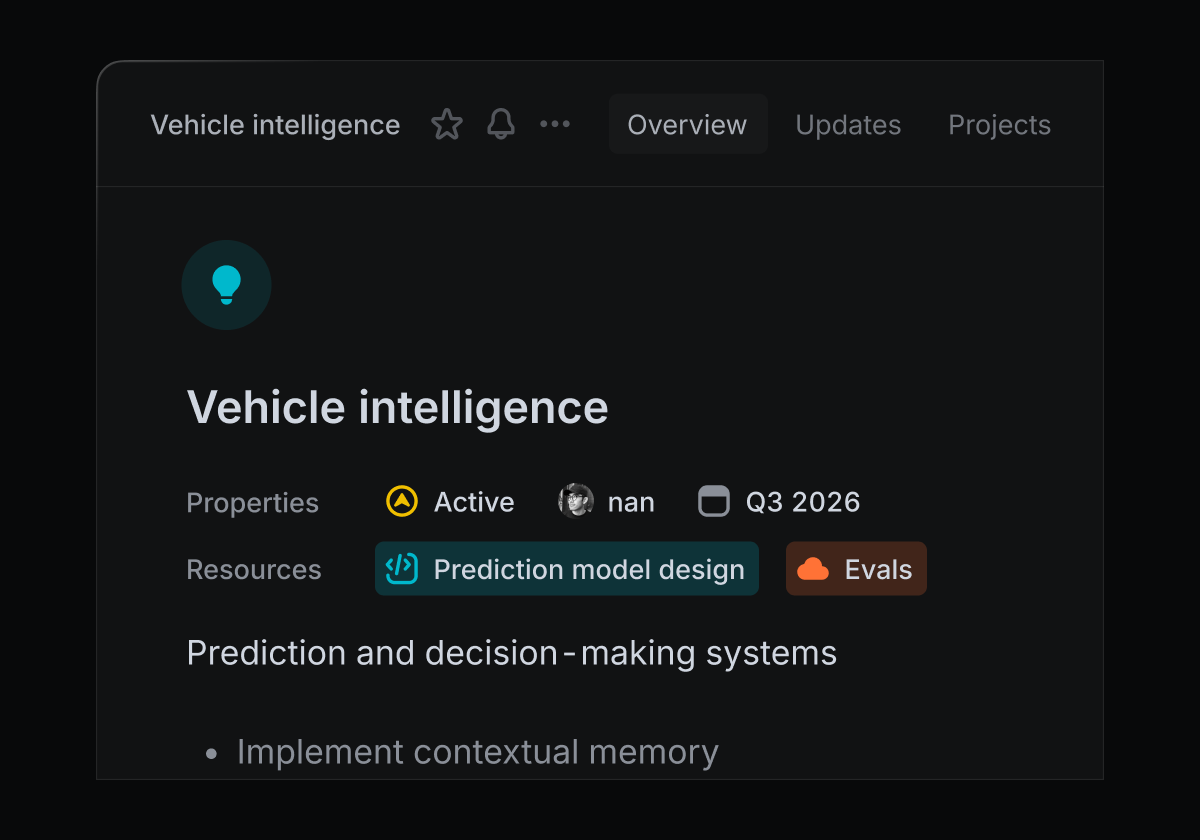Switch to the Overview tab
This screenshot has width=1200, height=840.
tap(687, 125)
